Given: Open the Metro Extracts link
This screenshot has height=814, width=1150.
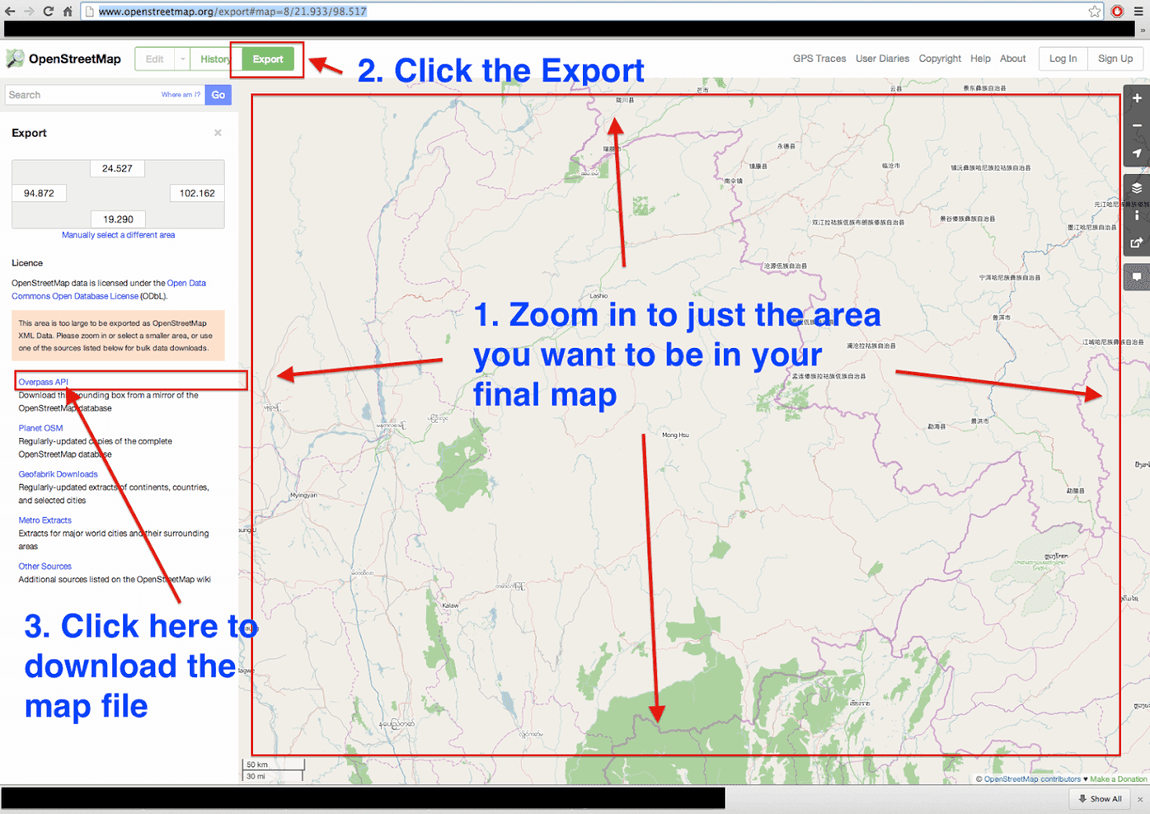Looking at the screenshot, I should 45,521.
